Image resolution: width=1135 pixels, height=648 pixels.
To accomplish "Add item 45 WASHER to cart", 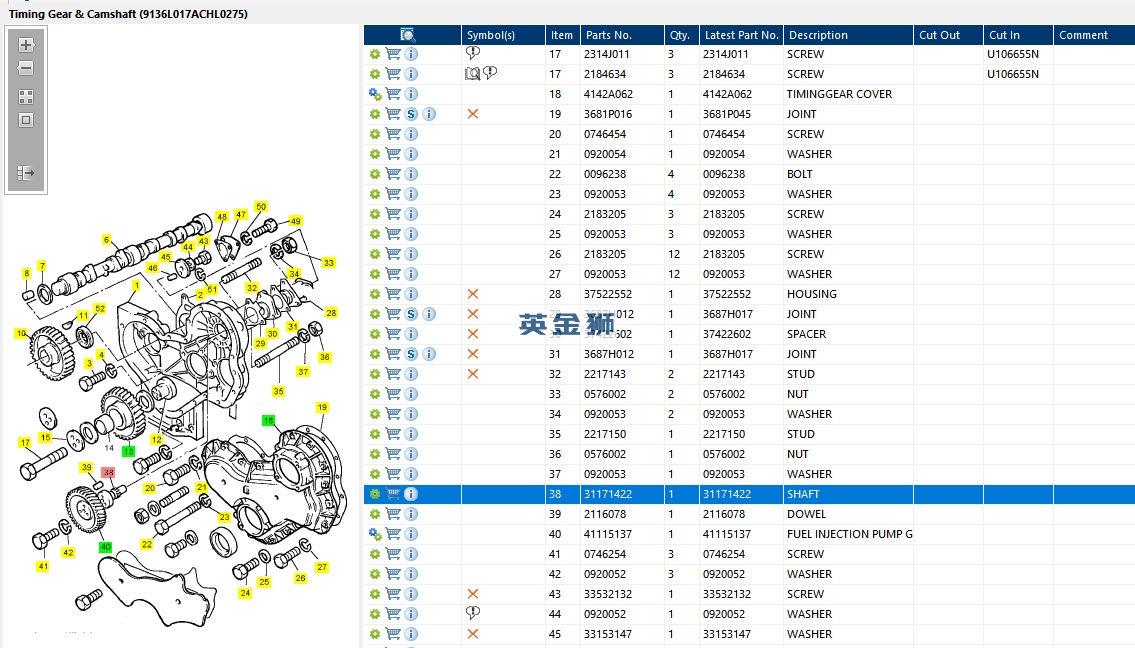I will [x=393, y=634].
